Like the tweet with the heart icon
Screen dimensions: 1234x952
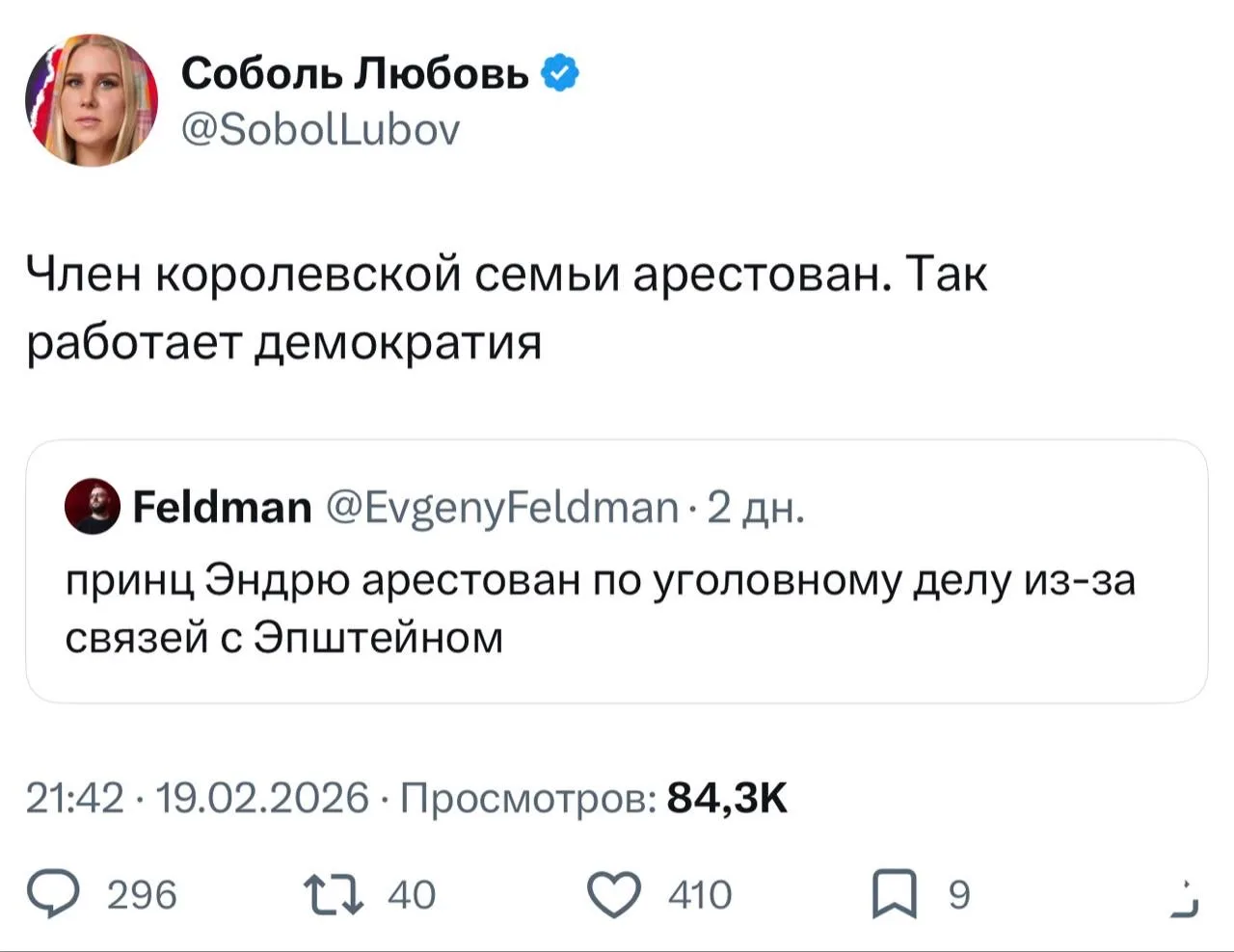coord(614,894)
